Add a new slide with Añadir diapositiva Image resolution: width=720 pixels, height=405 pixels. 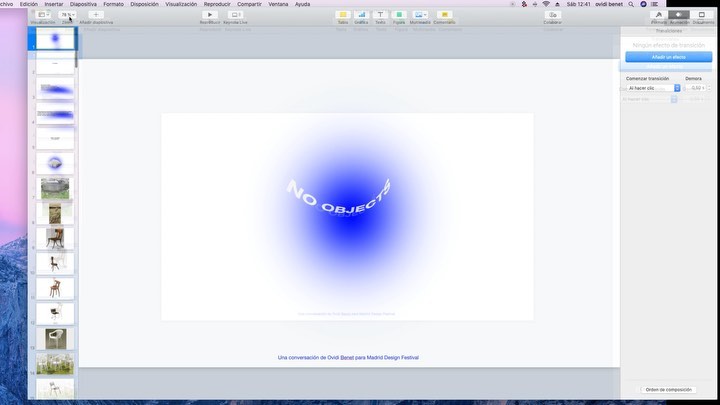[x=96, y=15]
